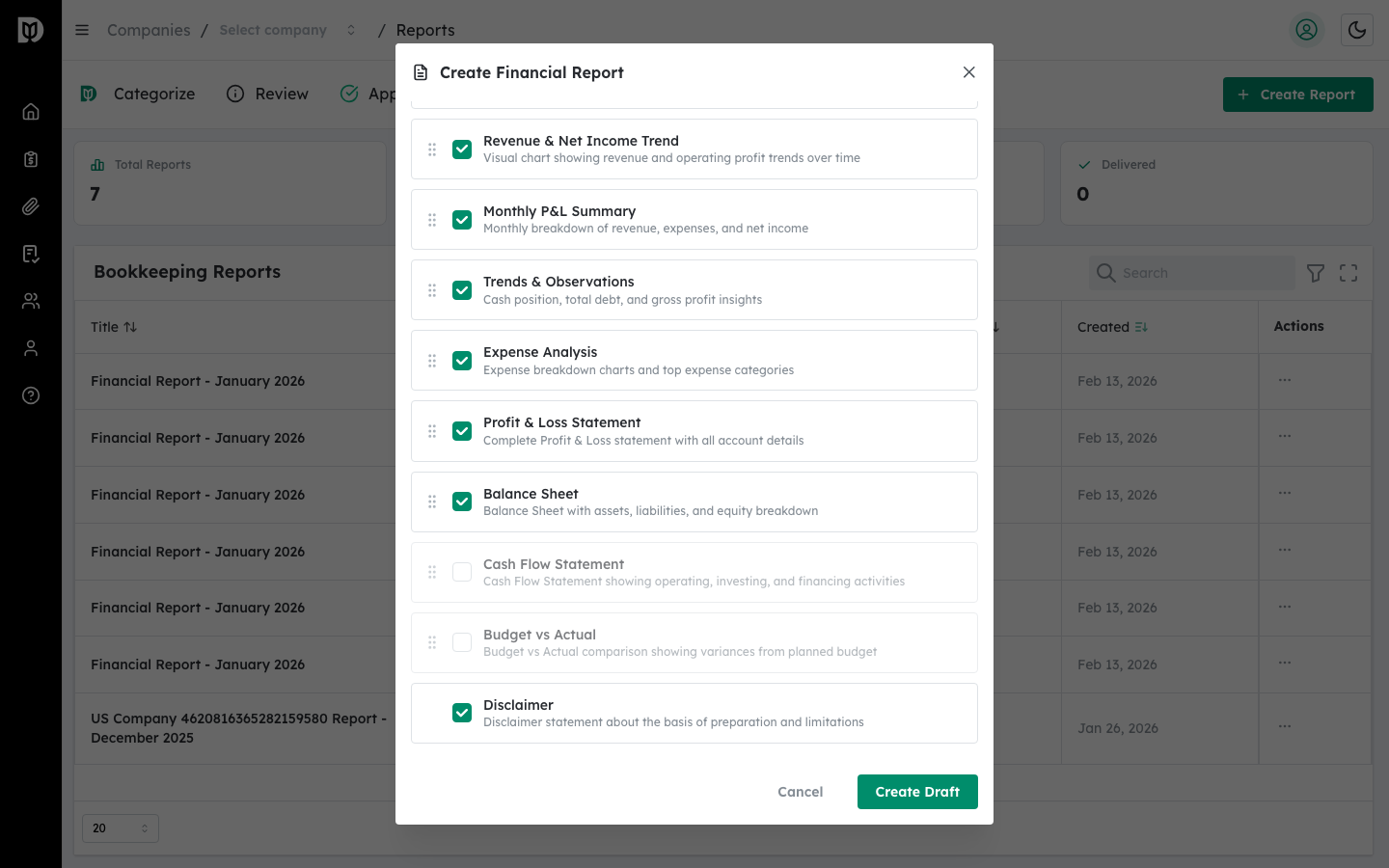Cancel the Create Financial Report dialog

800,792
